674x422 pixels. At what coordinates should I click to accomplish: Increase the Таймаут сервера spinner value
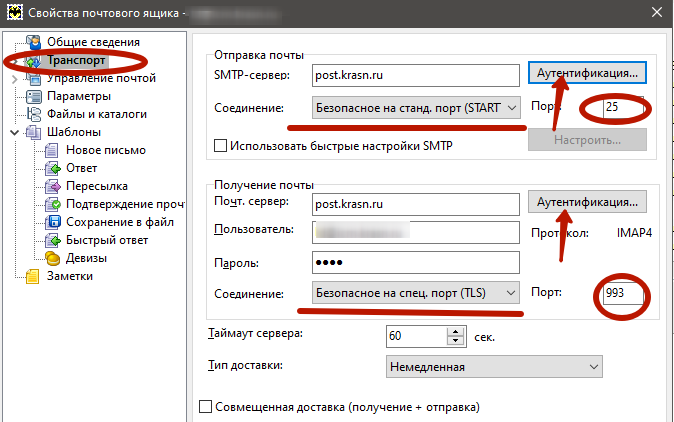pos(458,328)
